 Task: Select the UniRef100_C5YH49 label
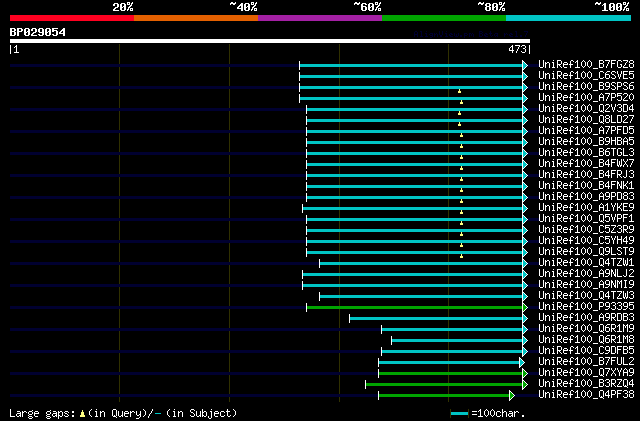[x=586, y=241]
